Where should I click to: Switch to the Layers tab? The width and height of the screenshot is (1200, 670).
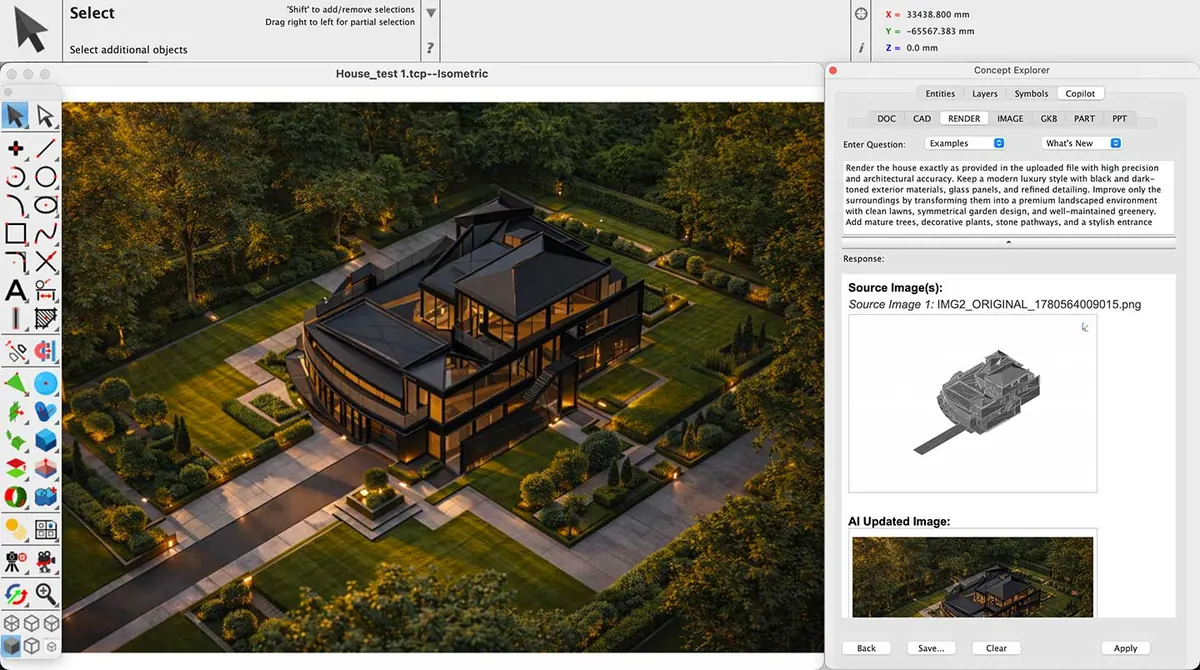985,93
